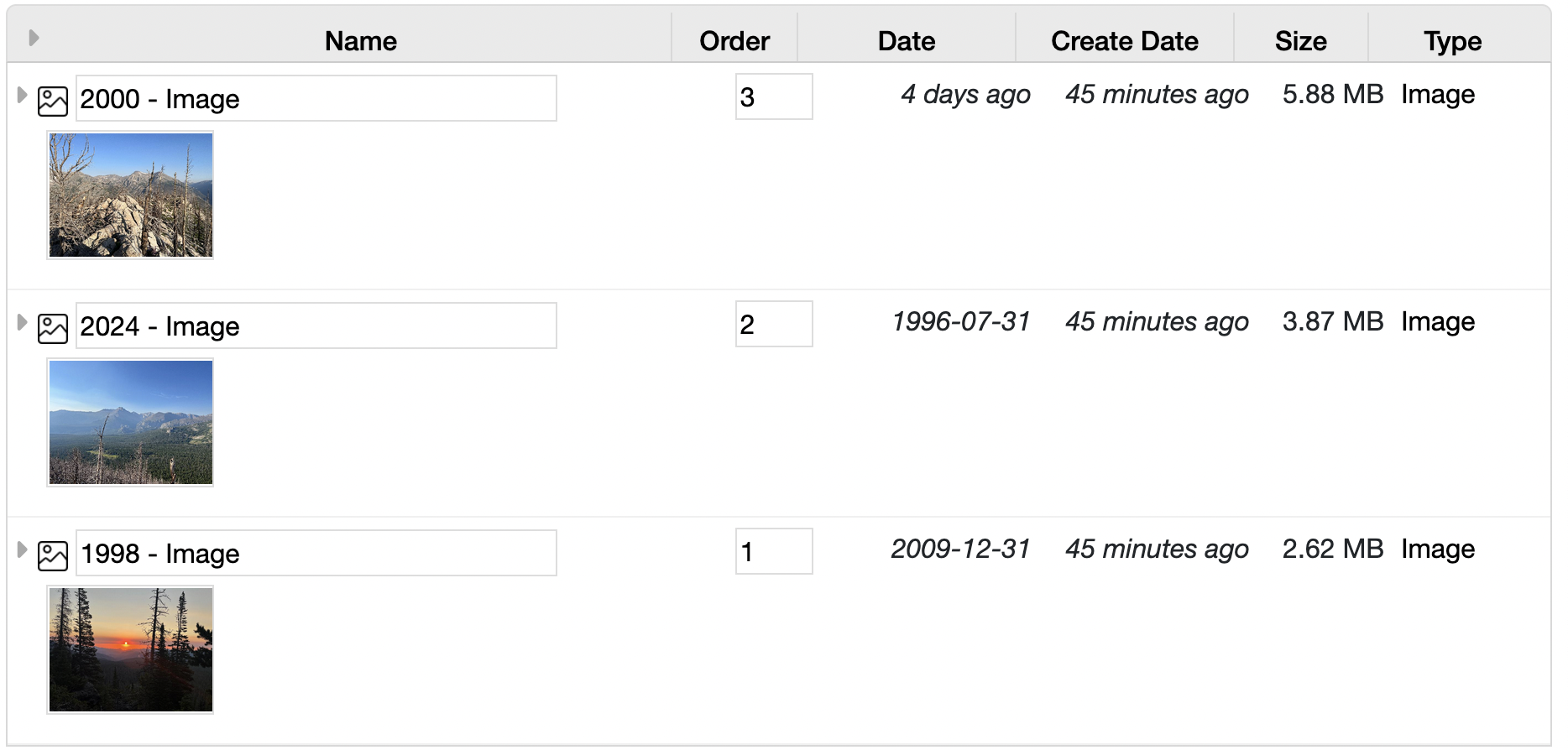Edit the name field '2000 - Image'

tap(316, 99)
